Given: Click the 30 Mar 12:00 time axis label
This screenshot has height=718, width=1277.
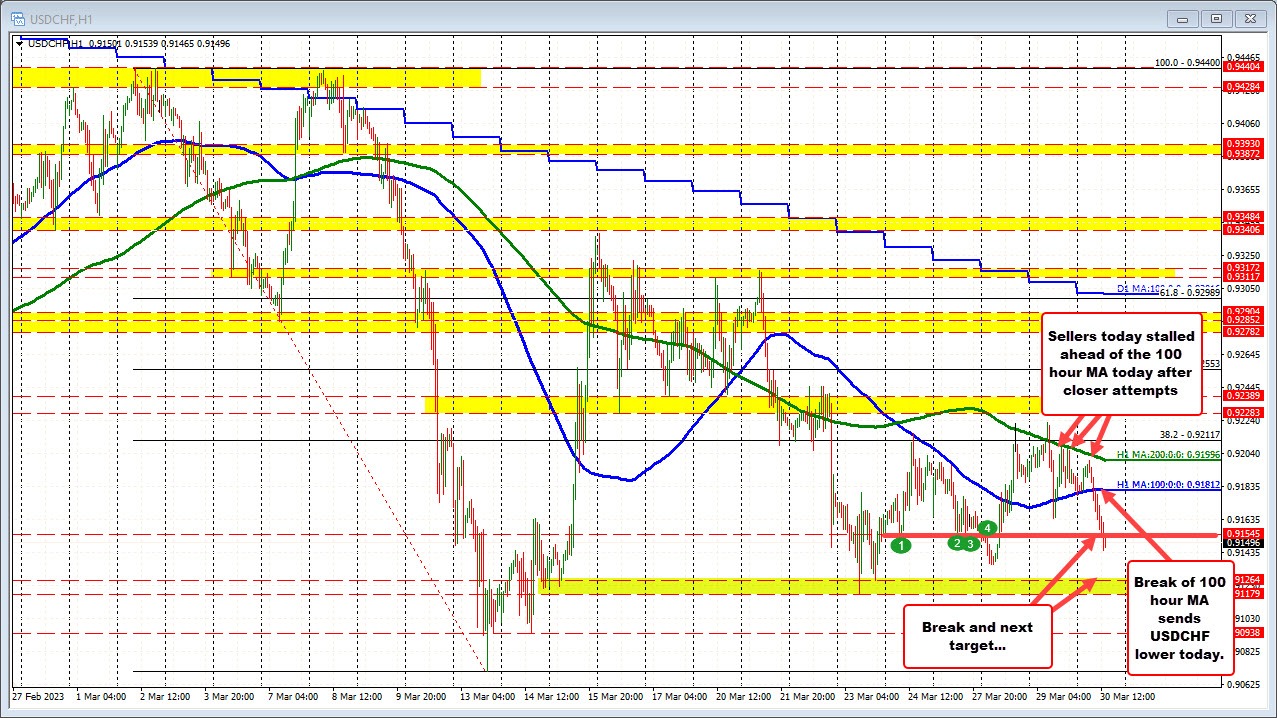Looking at the screenshot, I should tap(1130, 696).
